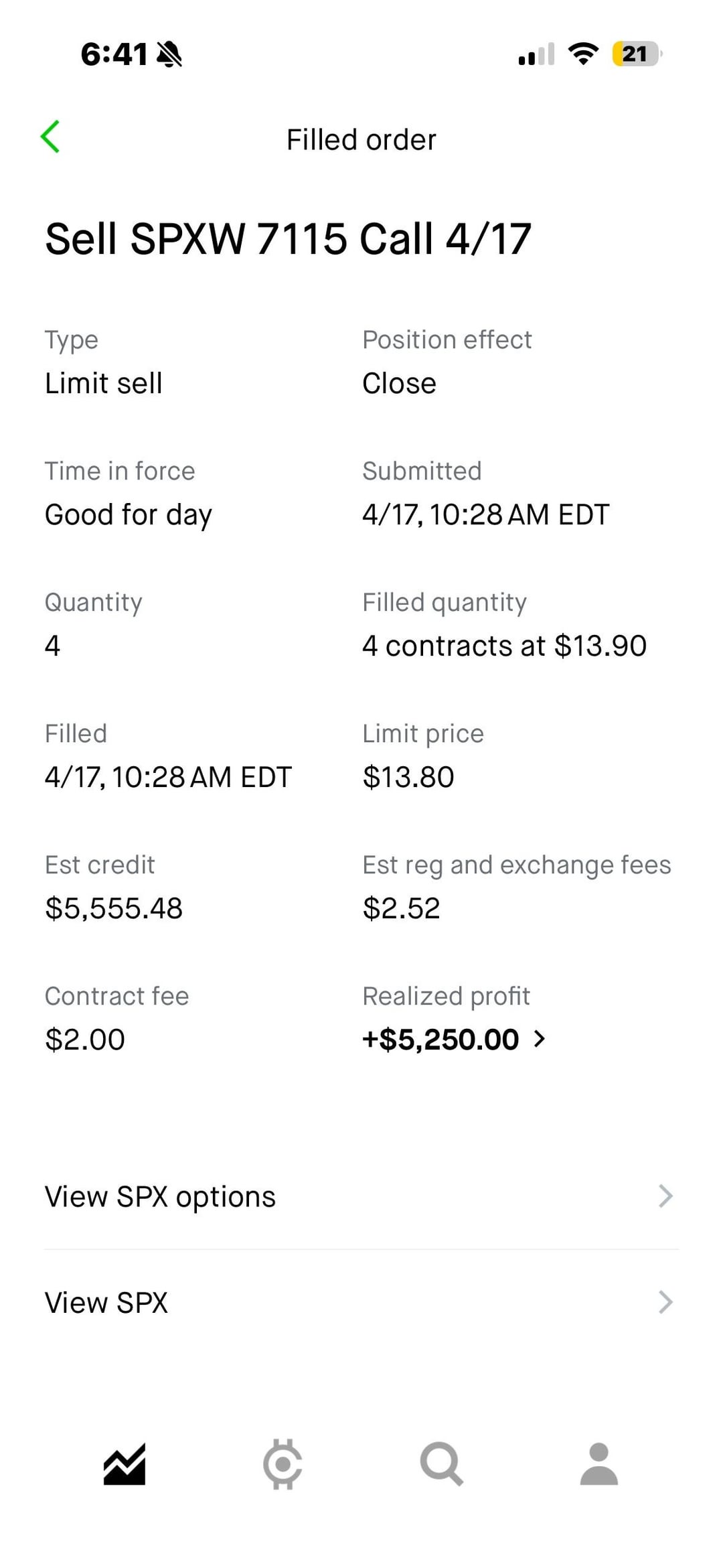The height and width of the screenshot is (1568, 723).
Task: Tap the +$5,250.00 realized profit amount
Action: pos(440,1039)
